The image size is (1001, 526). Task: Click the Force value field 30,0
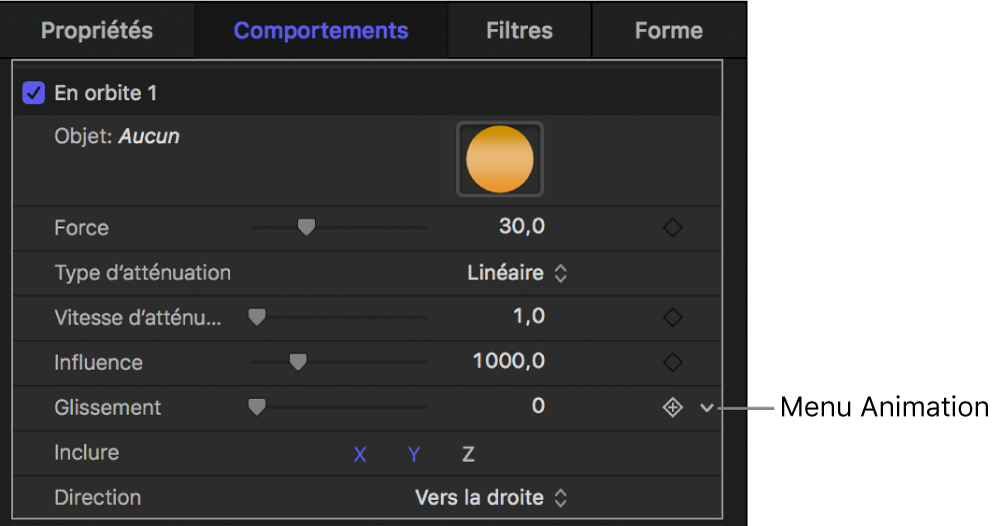pyautogui.click(x=522, y=227)
